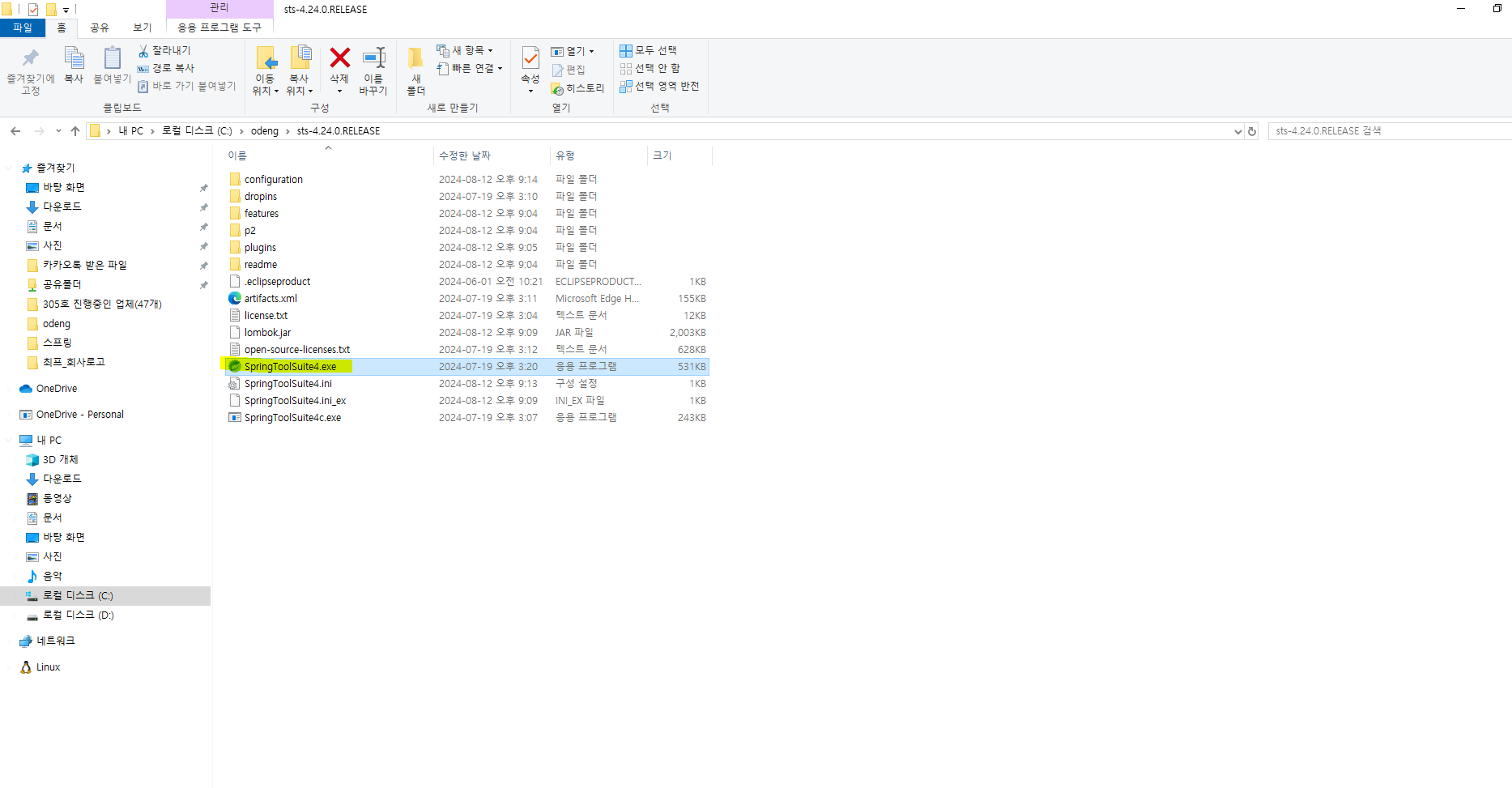Screen dimensions: 1512x788
Task: Open Copy to (복사 위치) dropdown
Action: [x=300, y=84]
